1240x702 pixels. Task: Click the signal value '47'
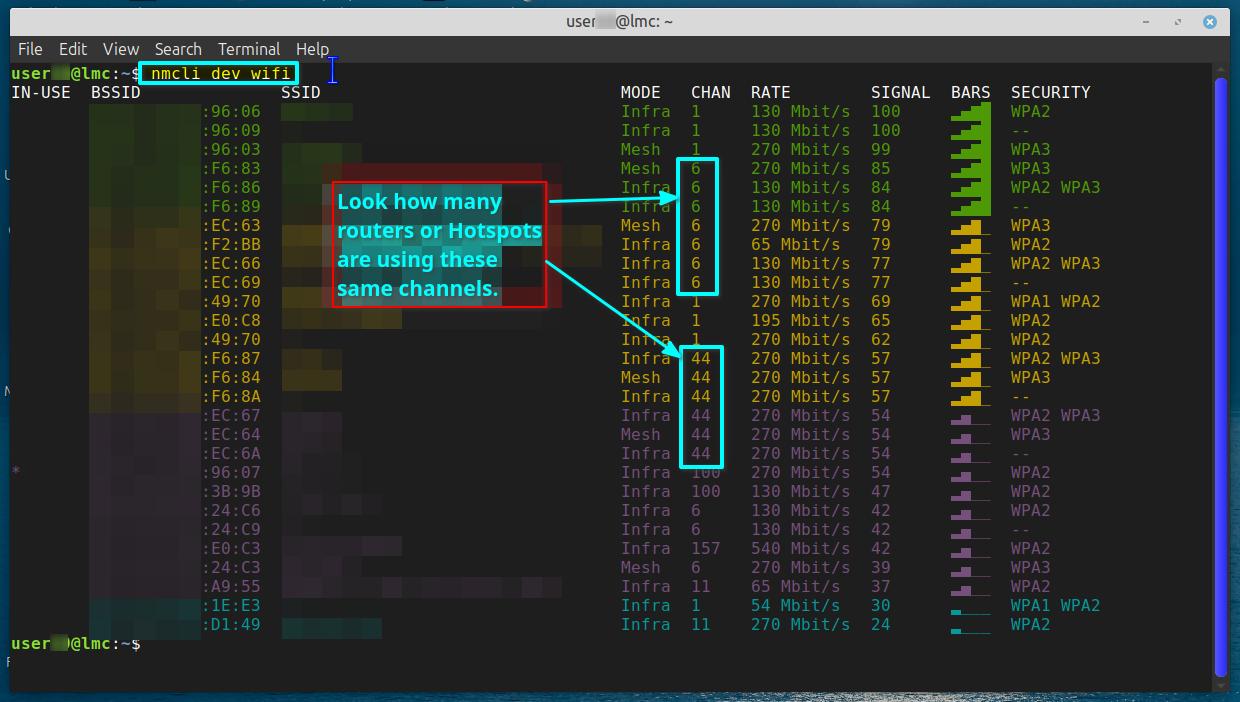coord(881,491)
